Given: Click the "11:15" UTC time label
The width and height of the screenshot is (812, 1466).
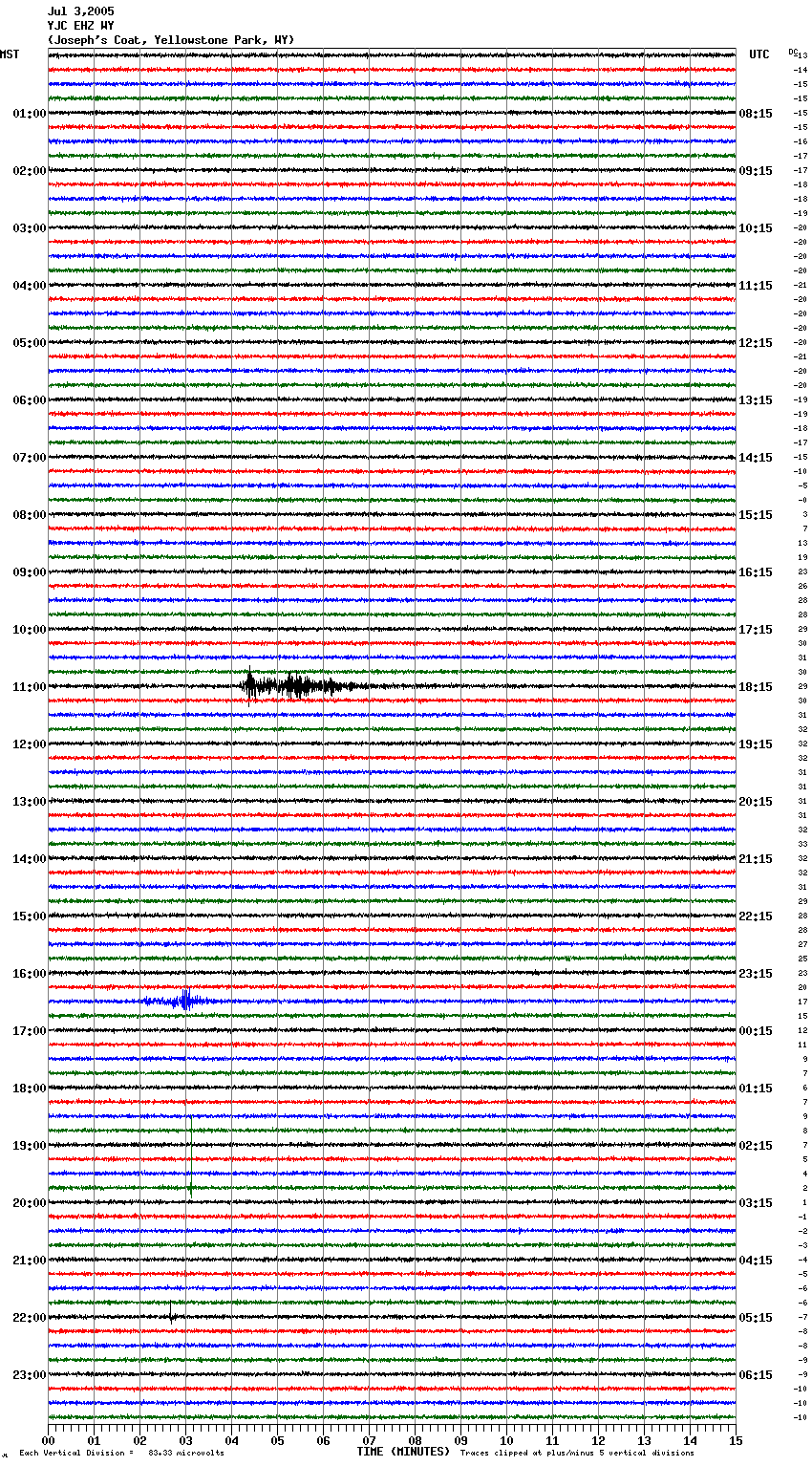Looking at the screenshot, I should (756, 286).
